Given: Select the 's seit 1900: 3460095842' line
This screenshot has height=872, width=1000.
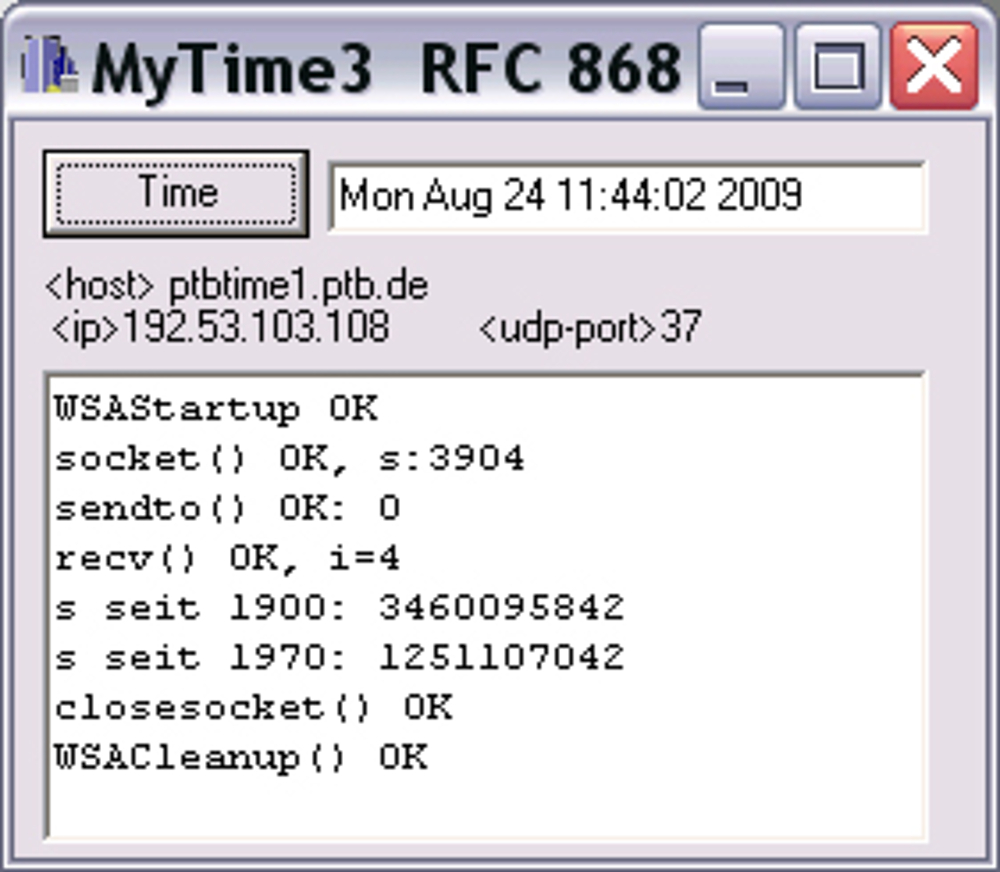Looking at the screenshot, I should click(x=339, y=608).
